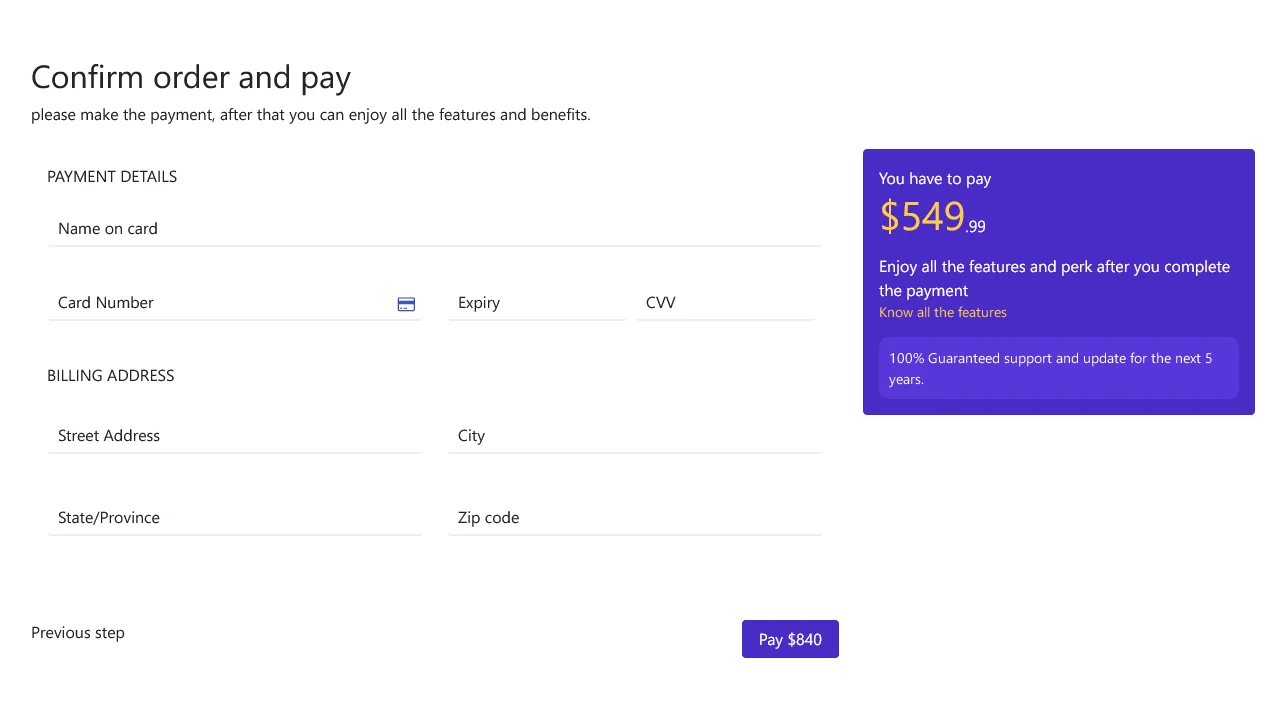Image resolution: width=1280 pixels, height=720 pixels.
Task: Click the payment instruction subtitle text
Action: (x=311, y=114)
